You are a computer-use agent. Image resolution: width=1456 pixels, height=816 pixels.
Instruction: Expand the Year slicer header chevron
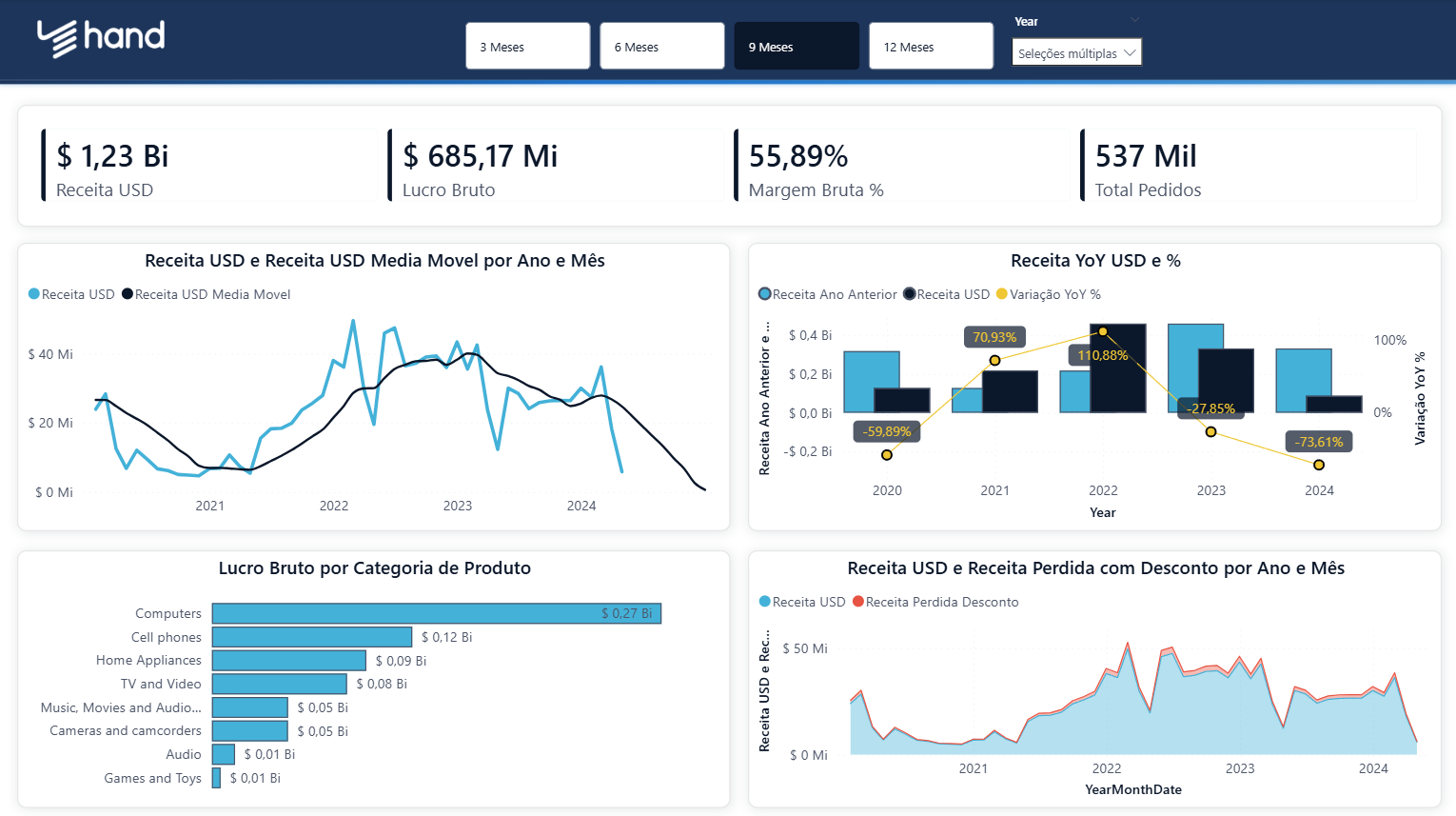1134,20
